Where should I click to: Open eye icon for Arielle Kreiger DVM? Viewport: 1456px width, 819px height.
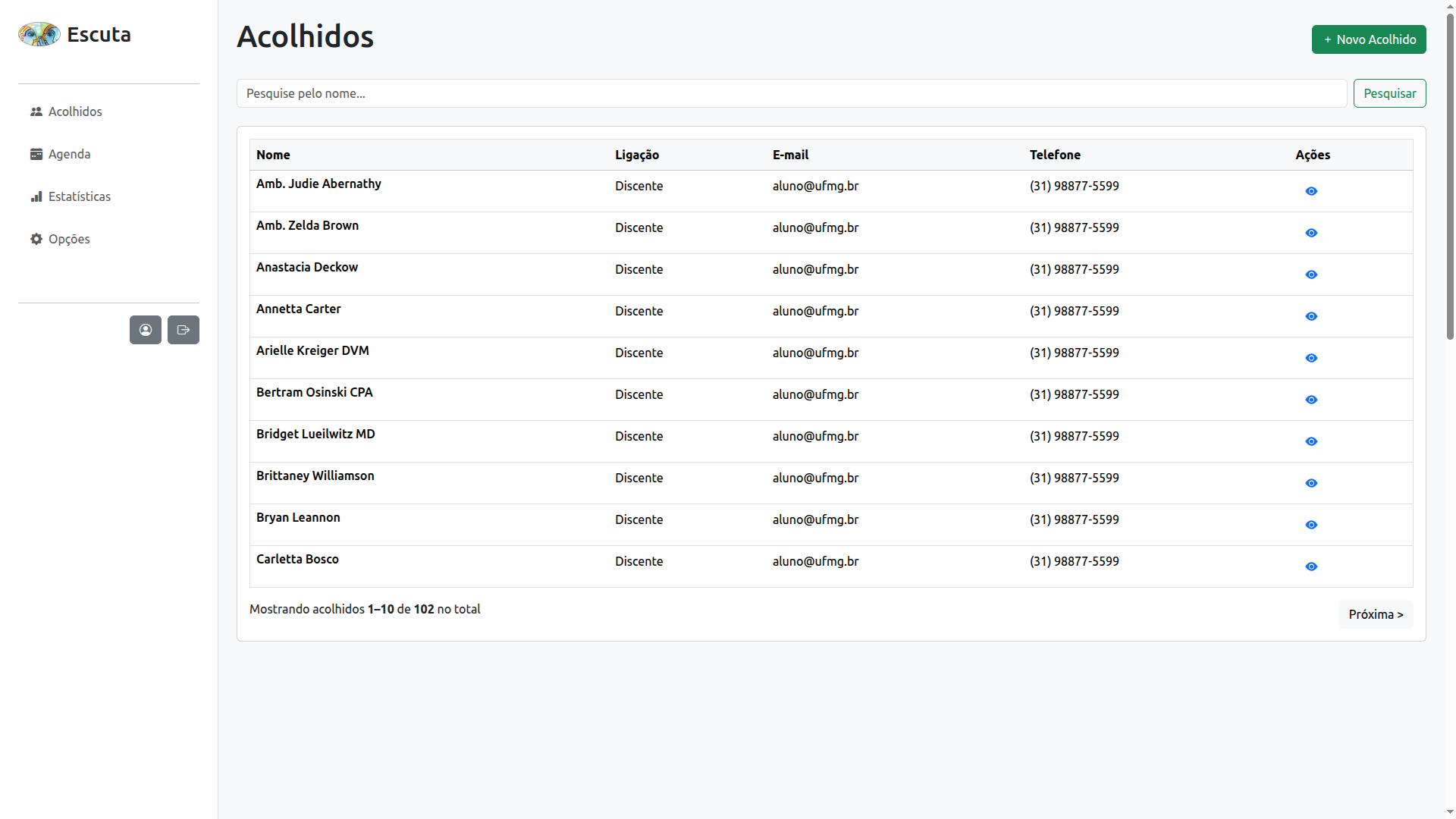coord(1311,358)
